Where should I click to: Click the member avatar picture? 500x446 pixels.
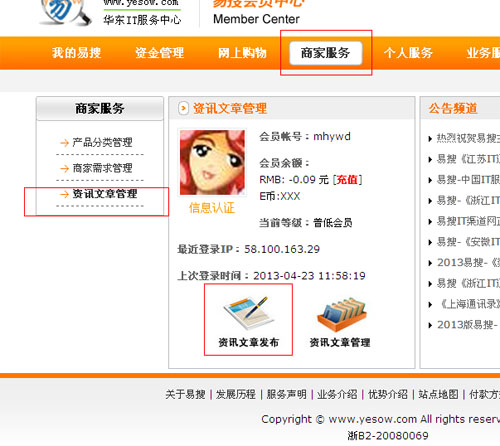pyautogui.click(x=212, y=162)
